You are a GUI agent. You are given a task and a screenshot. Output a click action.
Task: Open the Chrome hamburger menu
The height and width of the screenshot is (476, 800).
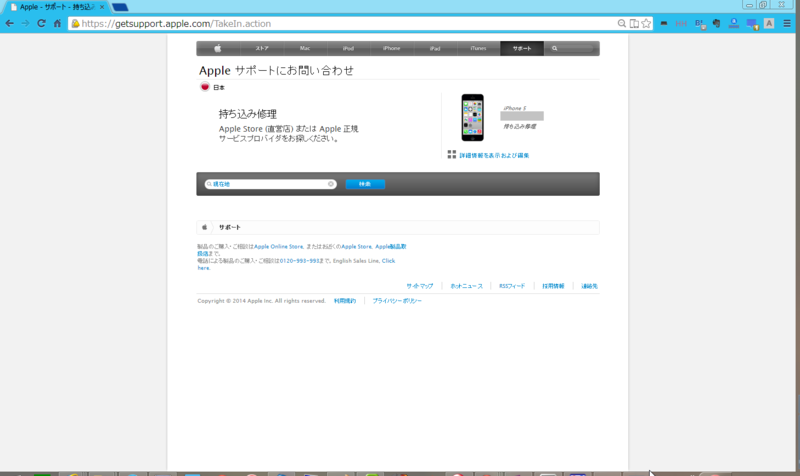coord(787,23)
